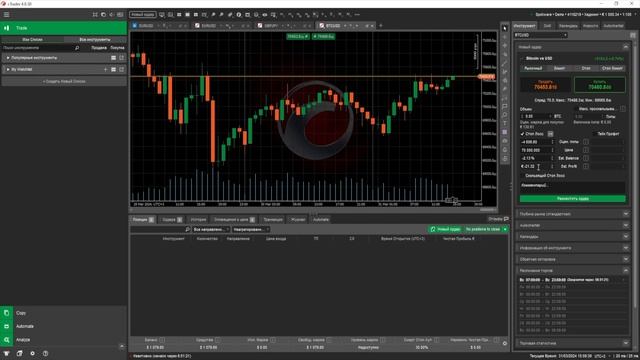Click the search magnifier in the watchlist search
Image resolution: width=640 pixels, height=360 pixels.
tap(77, 48)
